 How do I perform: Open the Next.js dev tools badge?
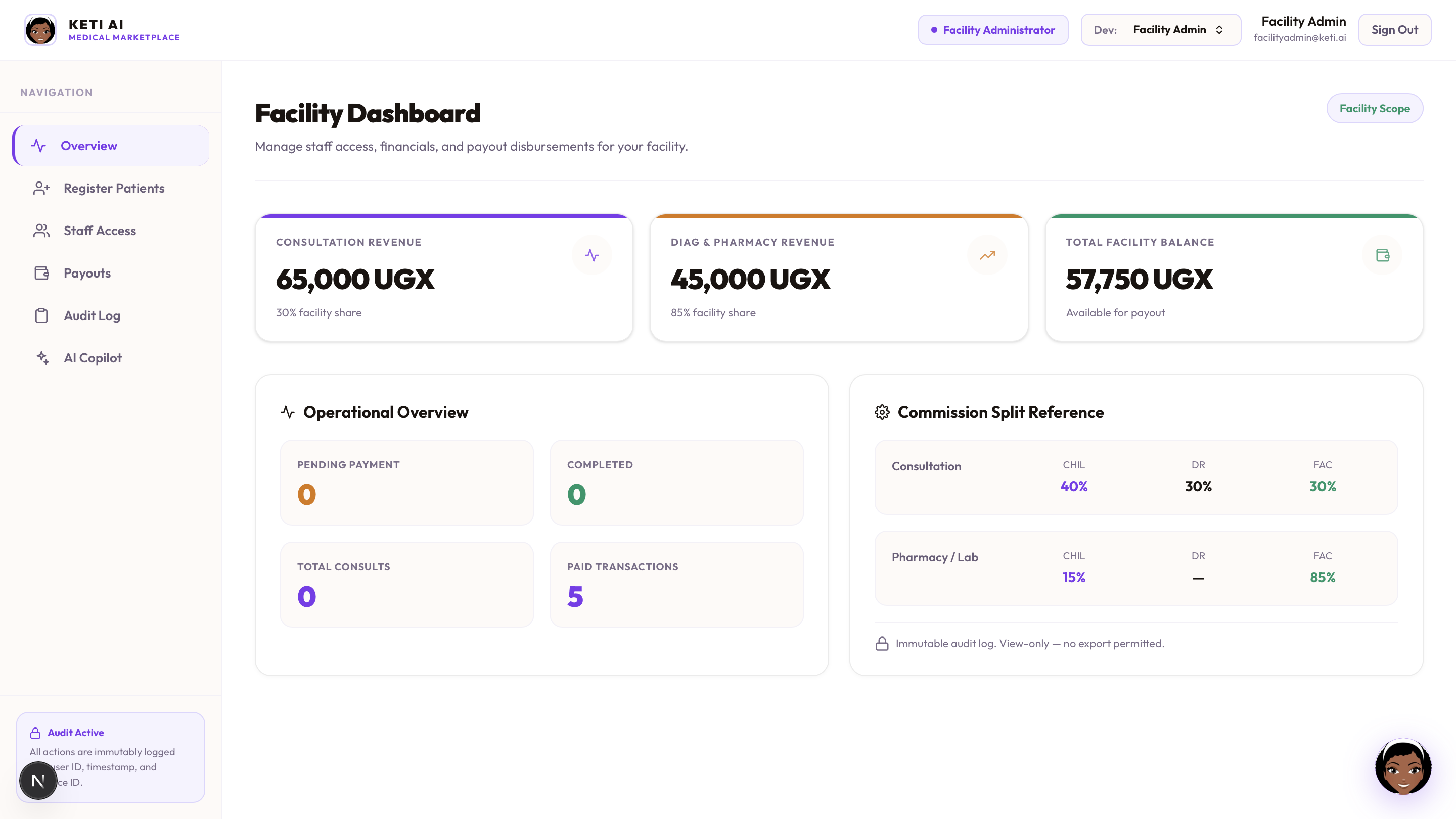point(38,781)
